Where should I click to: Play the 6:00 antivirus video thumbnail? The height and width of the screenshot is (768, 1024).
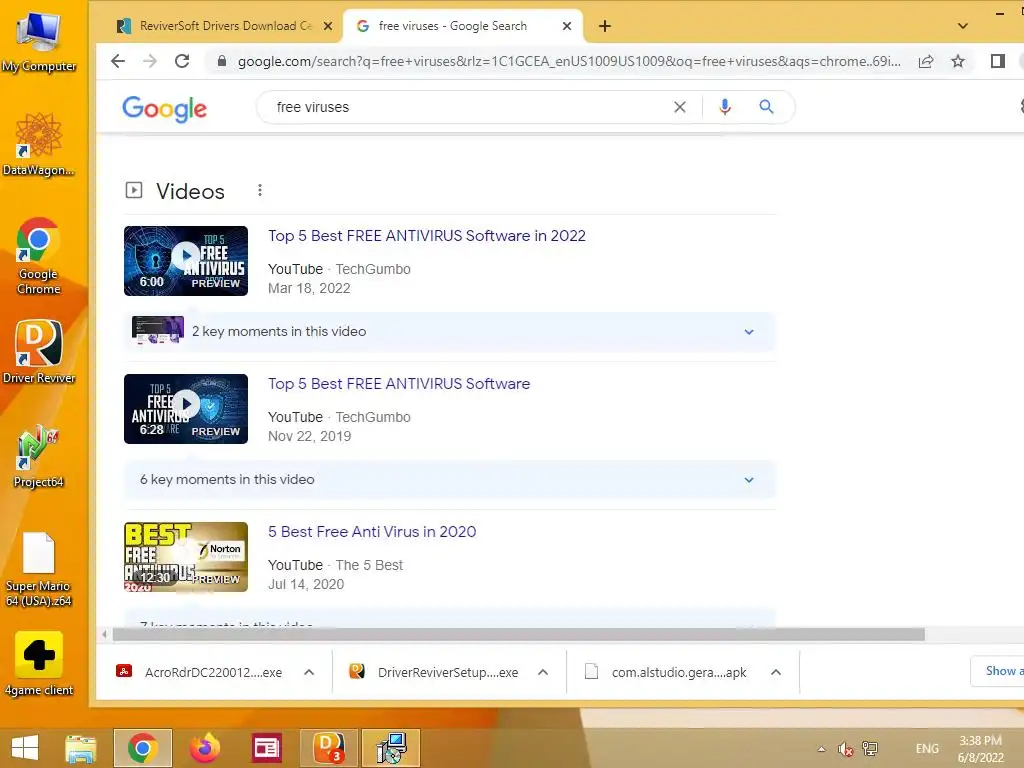tap(186, 261)
